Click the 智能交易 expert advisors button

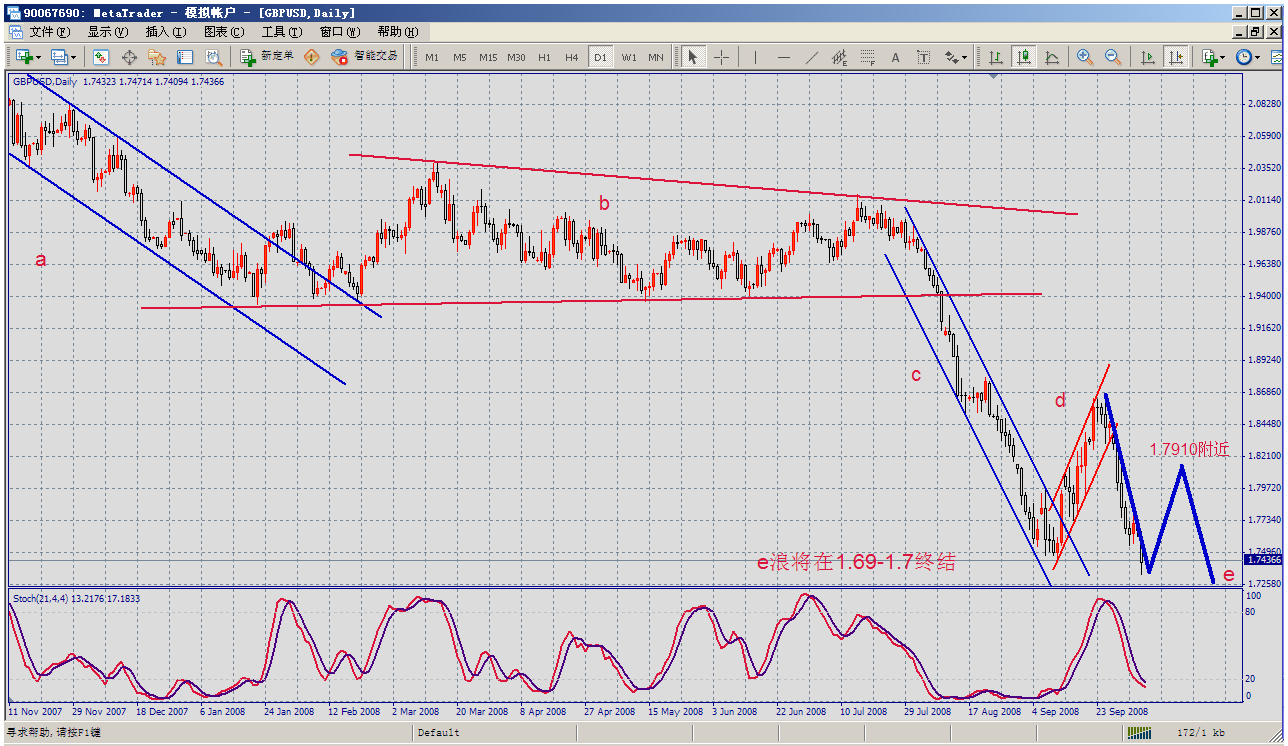click(x=364, y=57)
